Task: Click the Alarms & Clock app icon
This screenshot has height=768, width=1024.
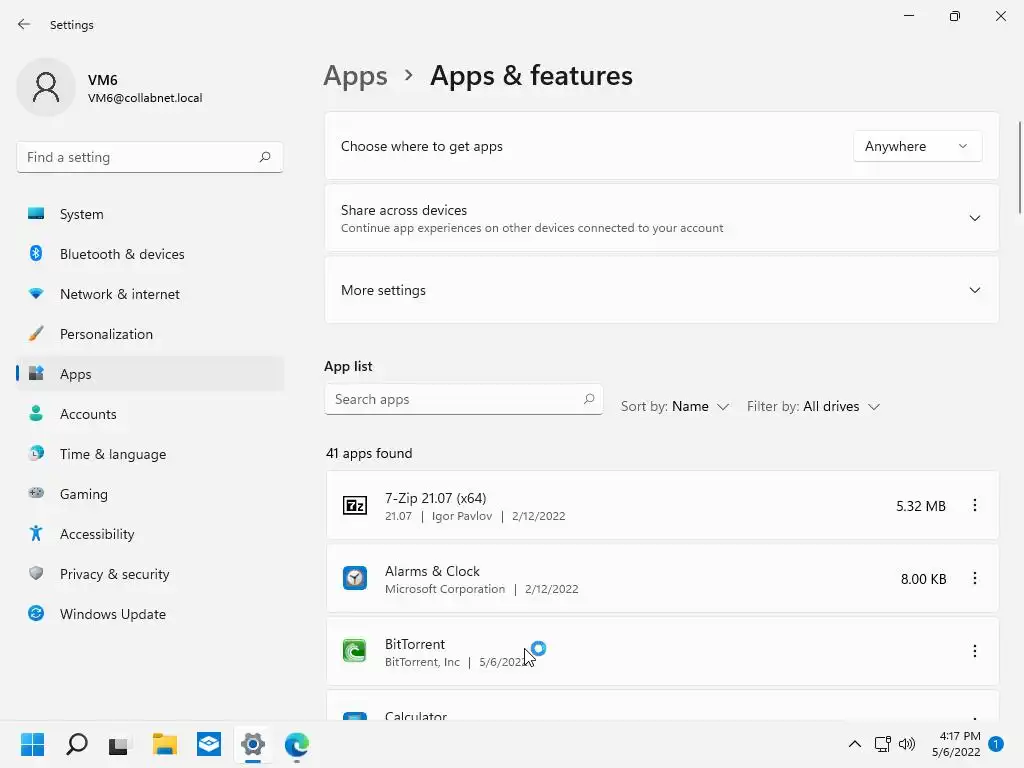Action: pos(355,578)
